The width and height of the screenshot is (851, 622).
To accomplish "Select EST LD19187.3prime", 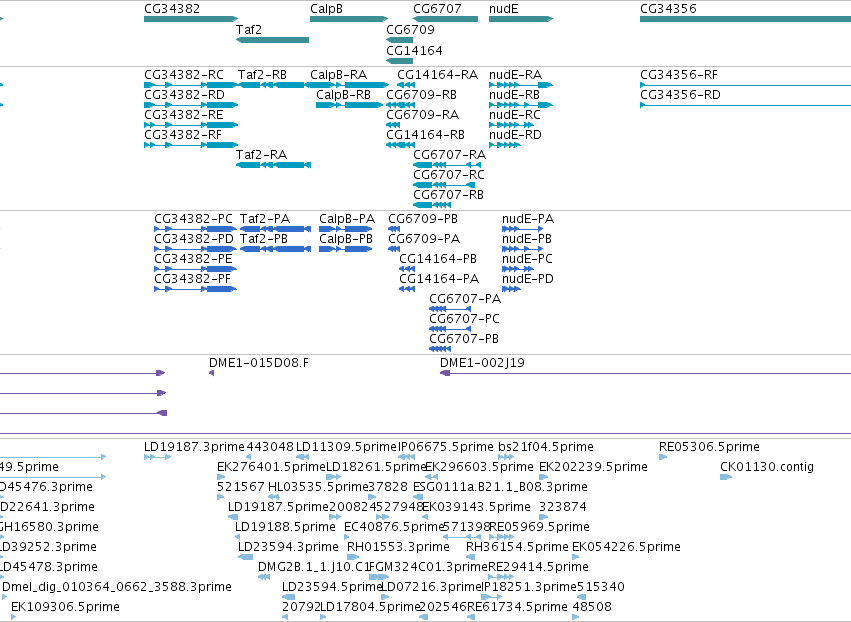I will click(x=194, y=447).
